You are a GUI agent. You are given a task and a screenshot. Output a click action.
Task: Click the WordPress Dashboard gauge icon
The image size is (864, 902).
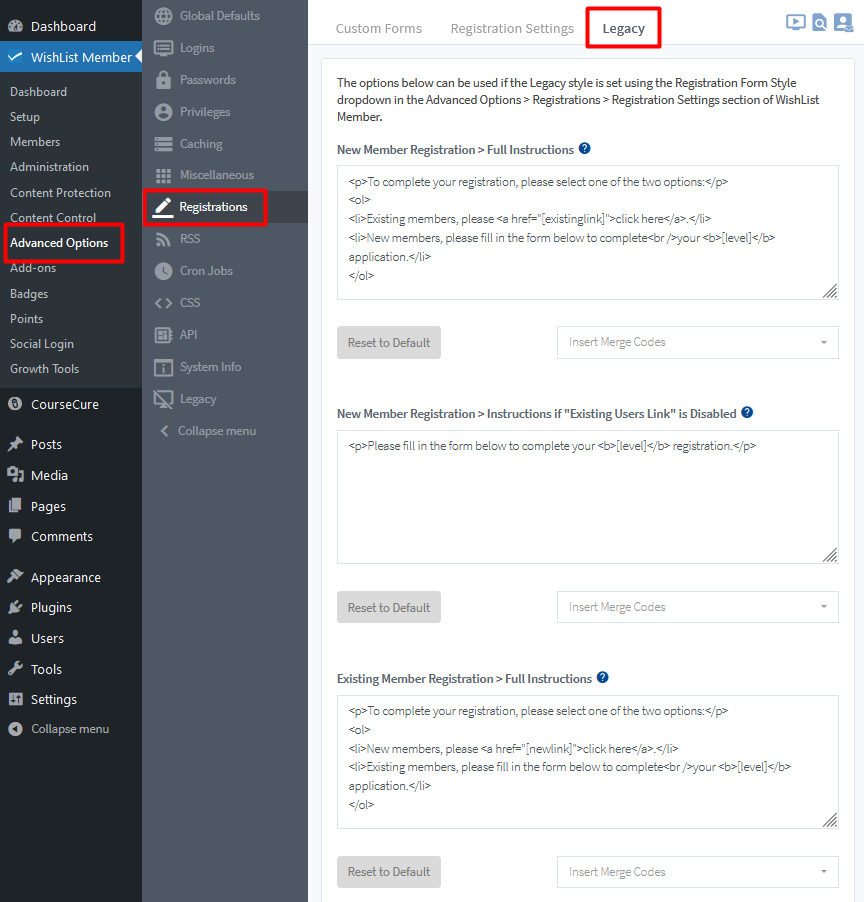(x=16, y=26)
